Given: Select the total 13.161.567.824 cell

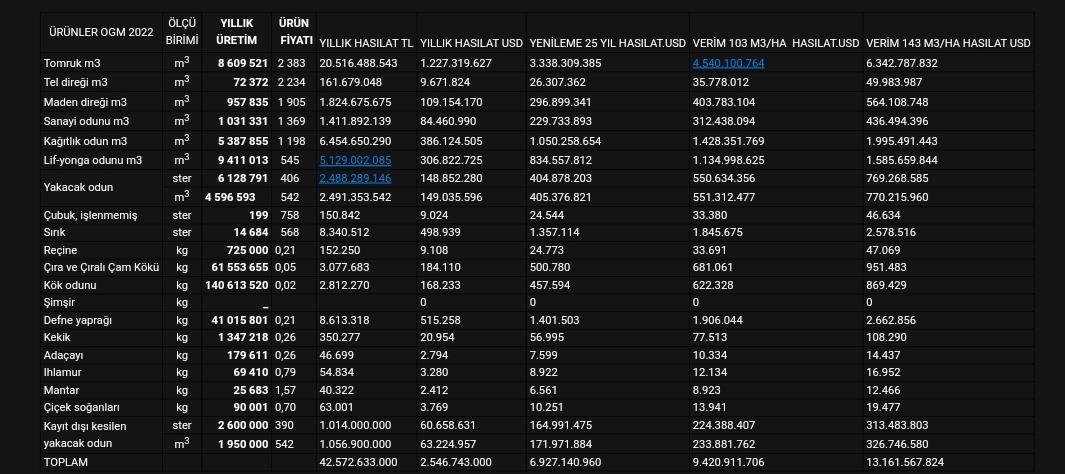Looking at the screenshot, I should tap(905, 462).
